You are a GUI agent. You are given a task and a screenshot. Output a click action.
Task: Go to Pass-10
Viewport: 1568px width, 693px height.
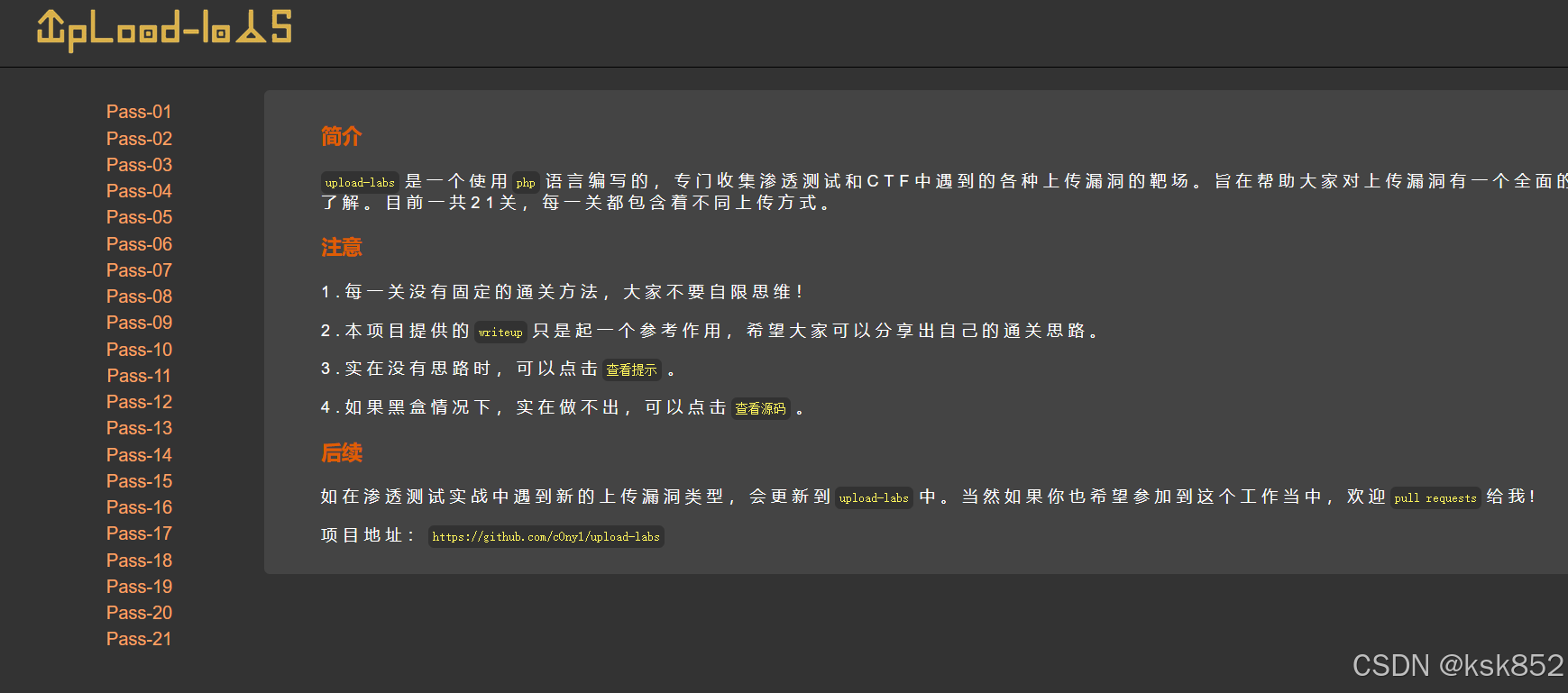click(139, 350)
